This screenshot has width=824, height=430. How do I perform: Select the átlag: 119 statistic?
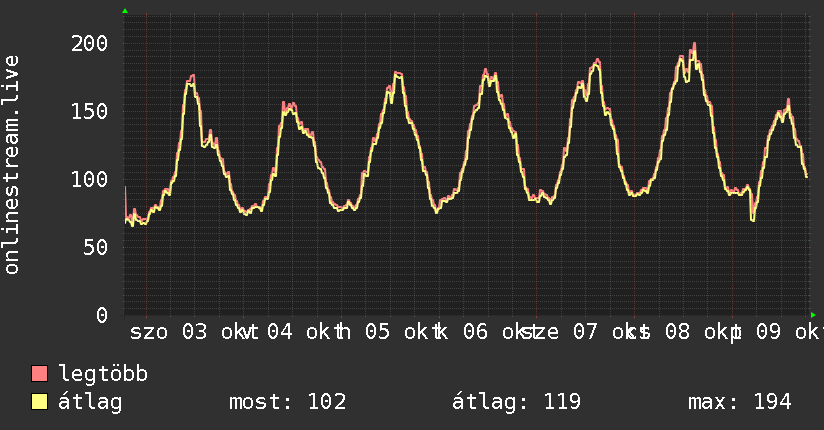click(x=517, y=402)
